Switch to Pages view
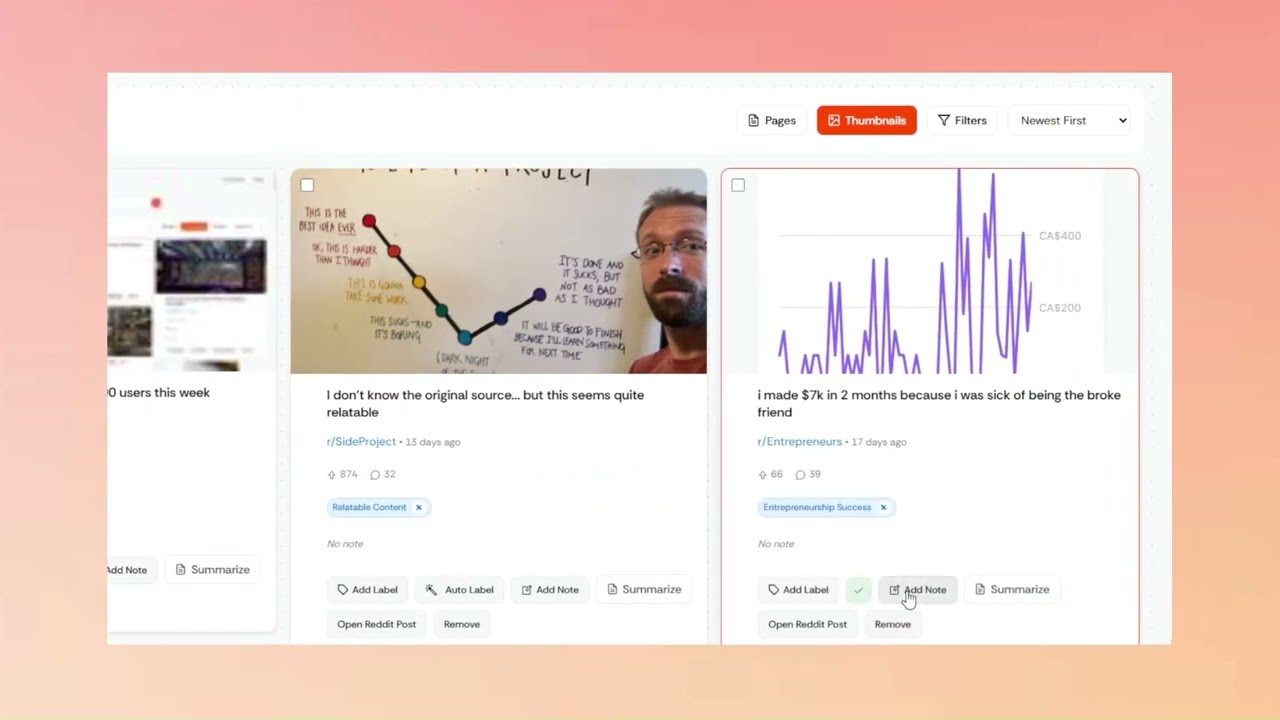 [772, 120]
